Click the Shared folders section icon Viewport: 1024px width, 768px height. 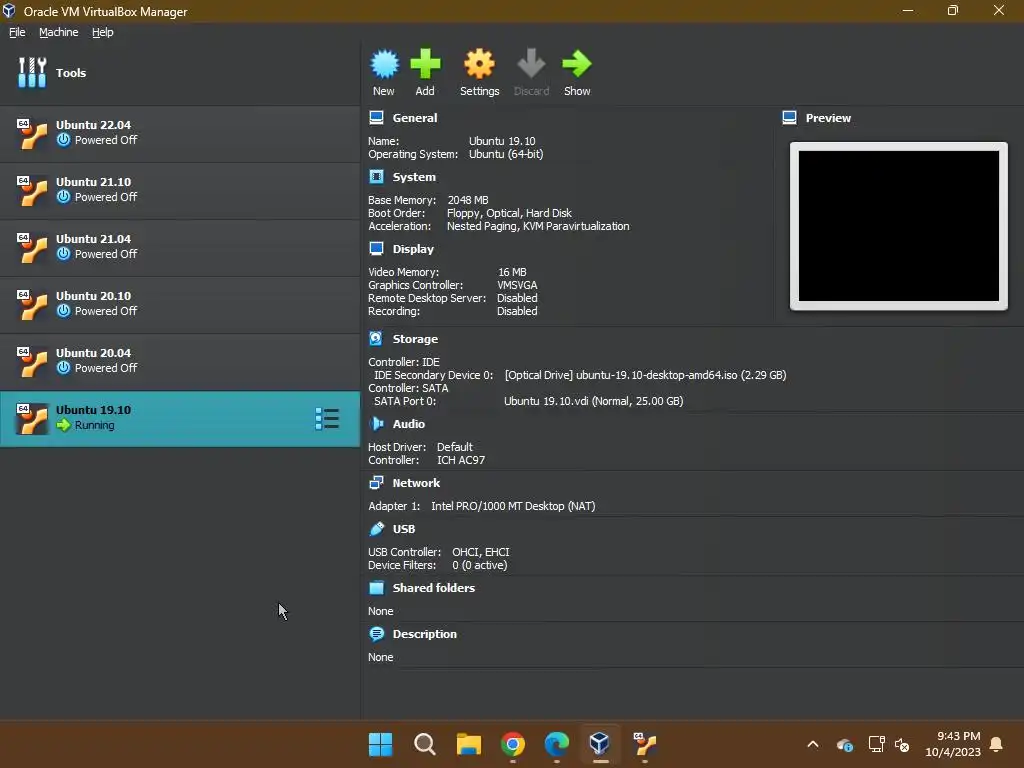pos(376,588)
